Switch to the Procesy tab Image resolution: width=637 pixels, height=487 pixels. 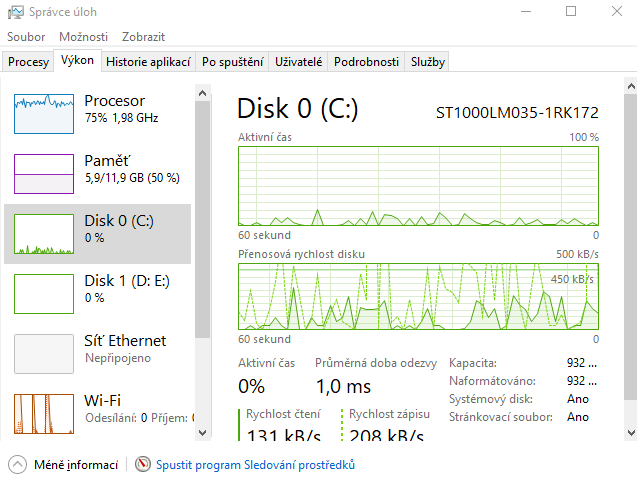29,62
